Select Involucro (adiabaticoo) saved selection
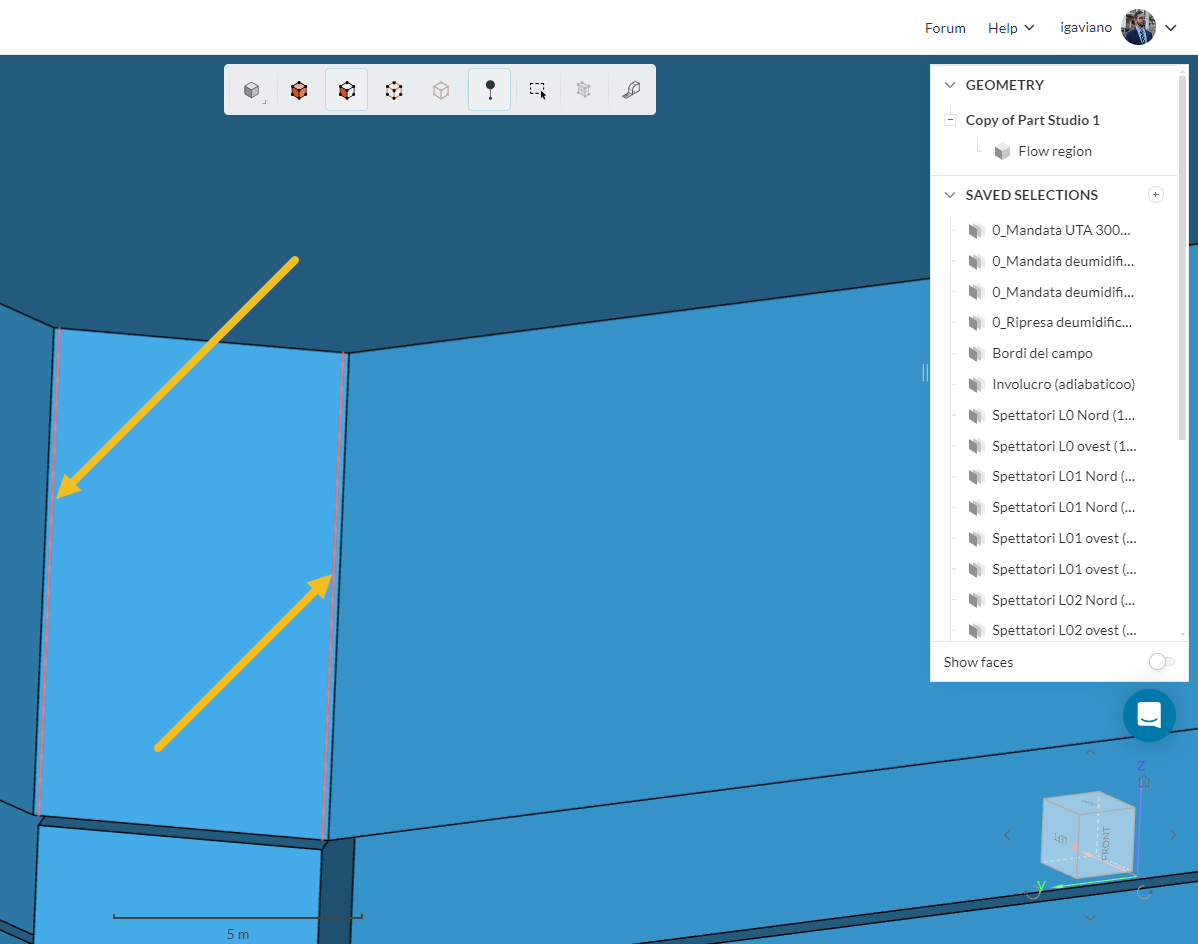The width and height of the screenshot is (1198, 944). click(1064, 384)
